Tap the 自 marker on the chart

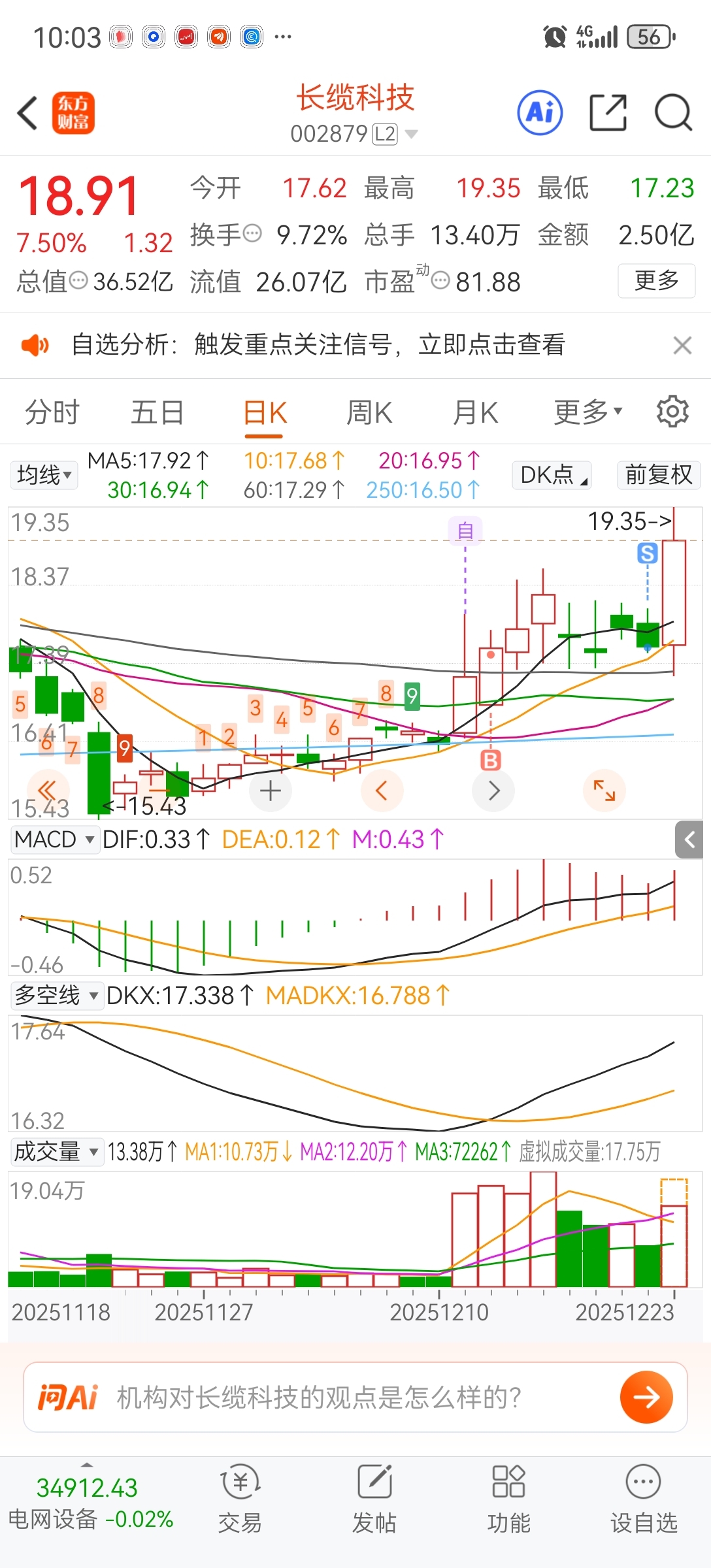[x=465, y=530]
